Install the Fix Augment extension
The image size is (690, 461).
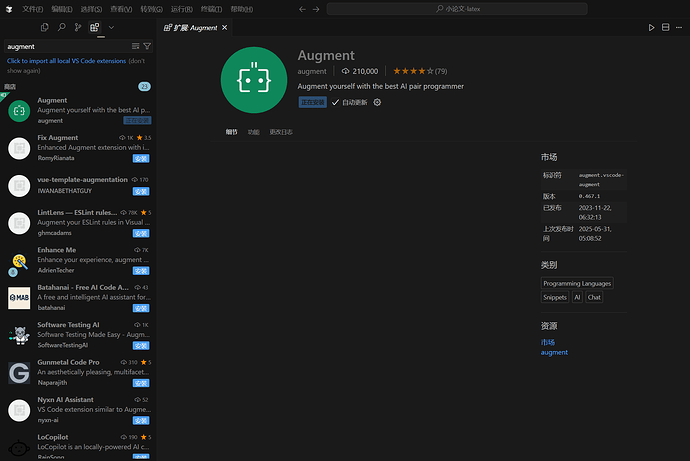[141, 158]
